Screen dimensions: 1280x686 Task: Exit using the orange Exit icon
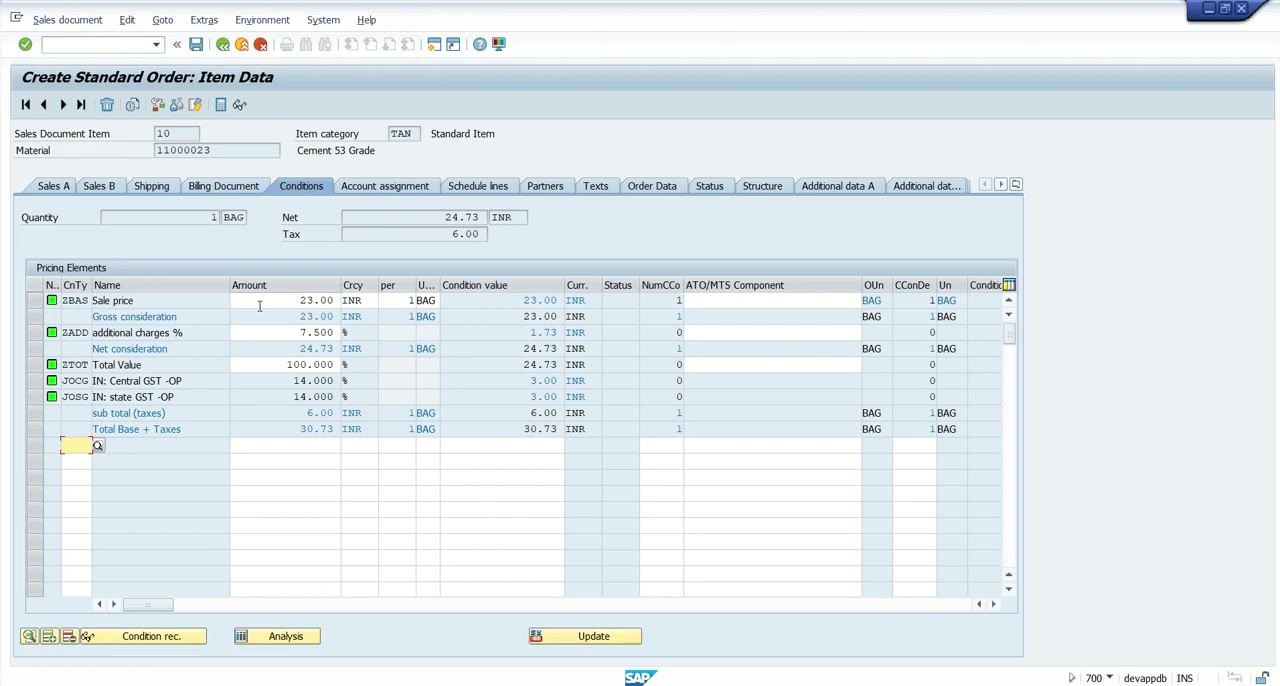pos(242,44)
